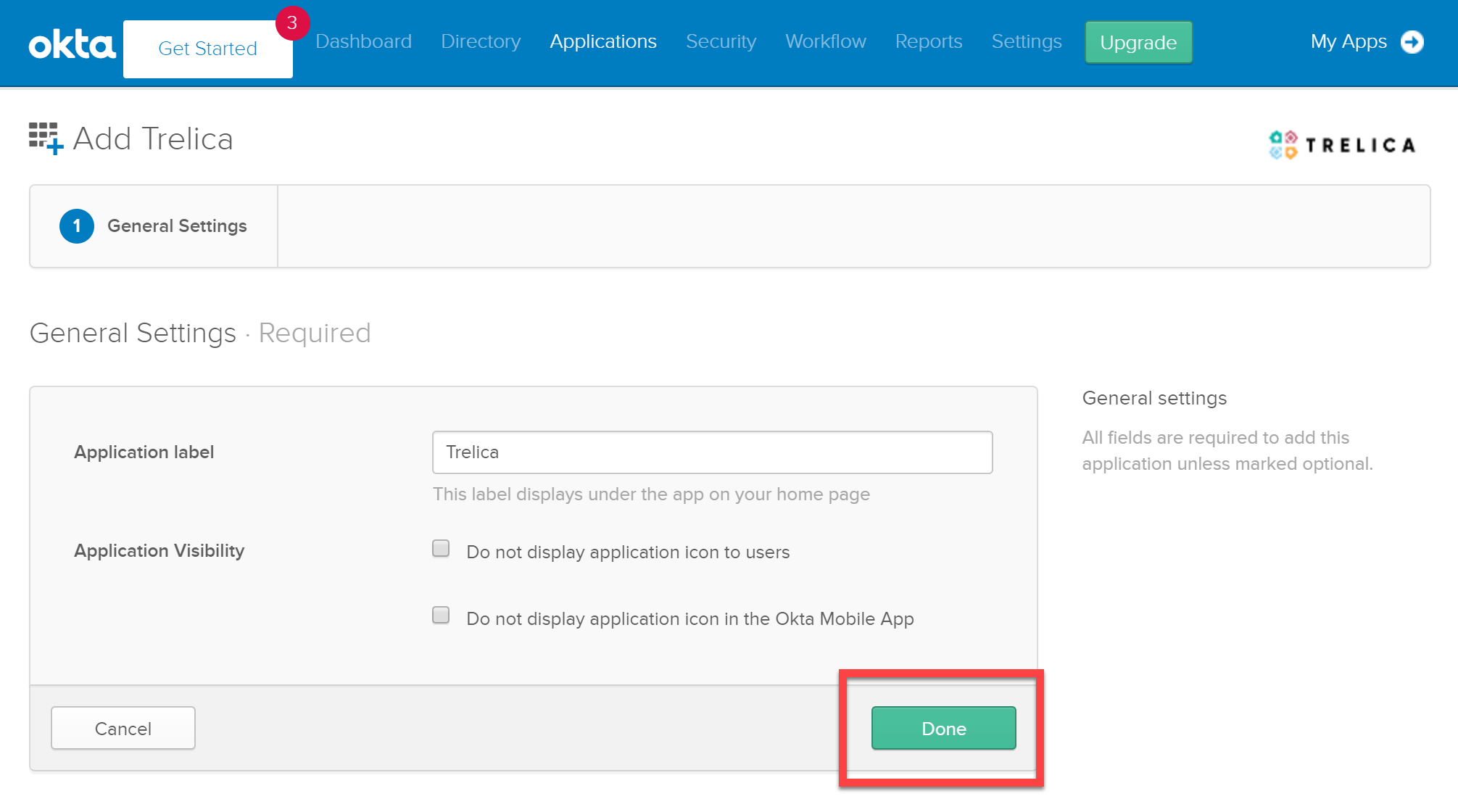Click the step 1 circle icon
Screen dimensions: 1458x812
77,226
